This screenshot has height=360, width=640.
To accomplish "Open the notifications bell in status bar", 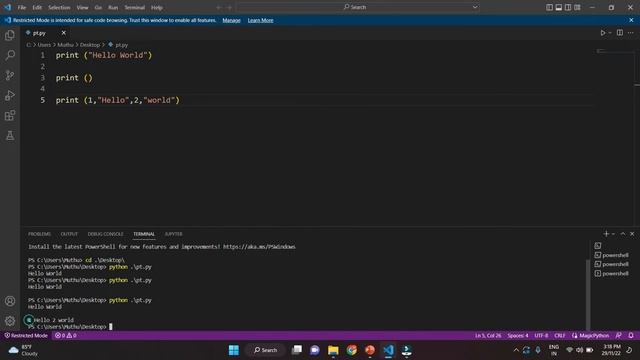I will pyautogui.click(x=631, y=336).
